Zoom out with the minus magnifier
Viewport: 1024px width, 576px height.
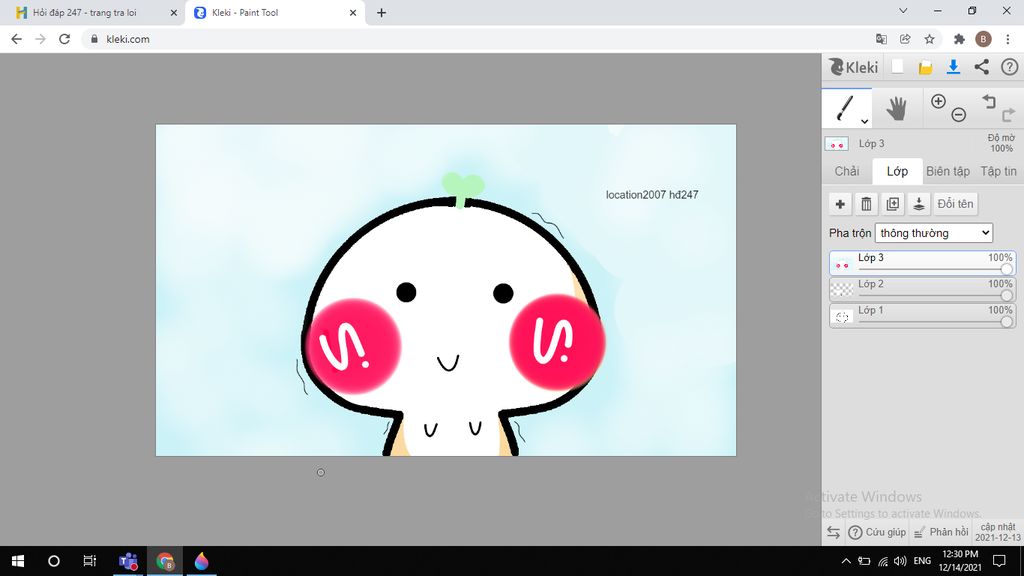(959, 115)
